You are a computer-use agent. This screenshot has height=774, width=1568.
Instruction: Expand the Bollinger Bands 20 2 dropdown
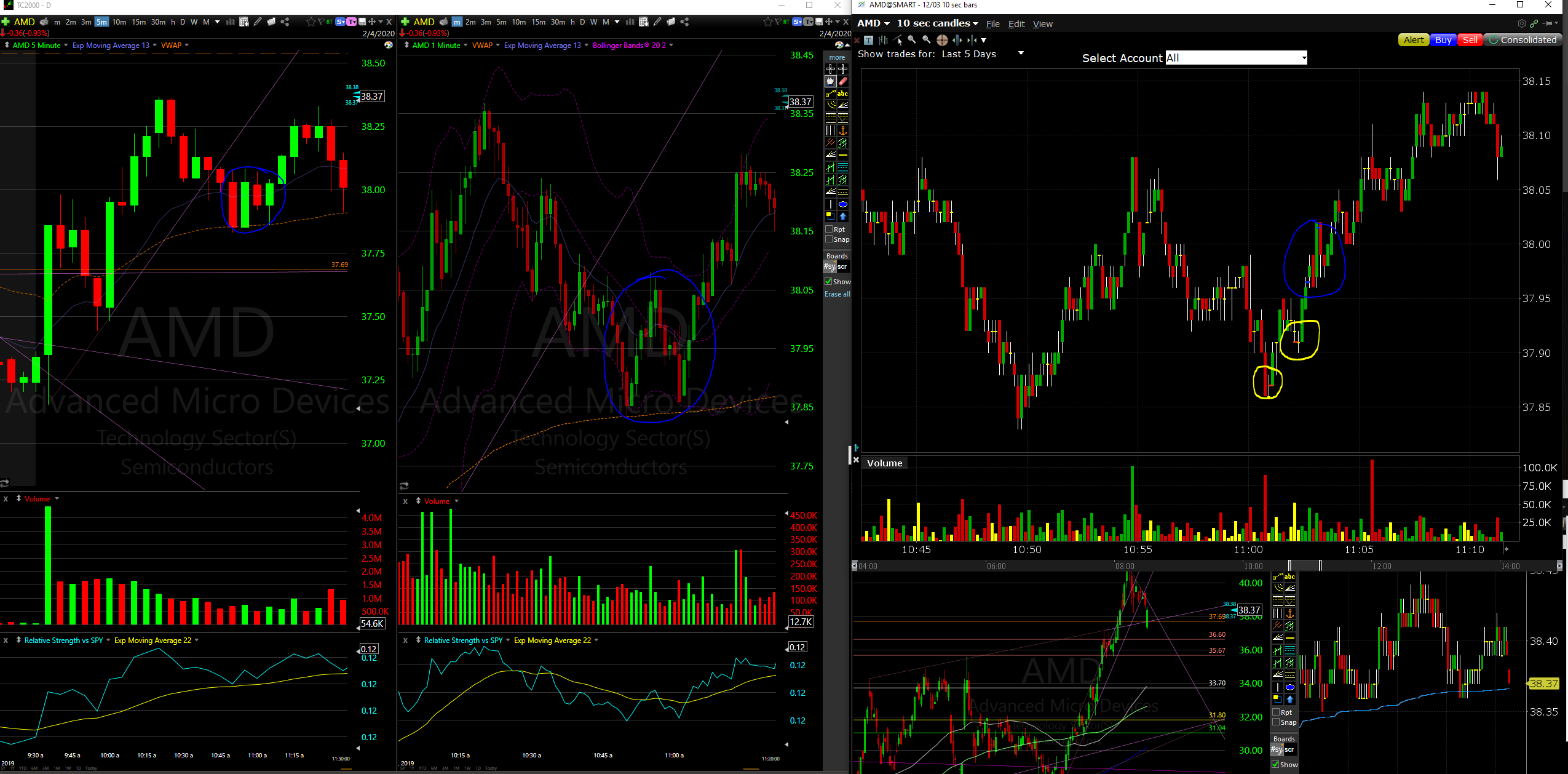[x=671, y=45]
